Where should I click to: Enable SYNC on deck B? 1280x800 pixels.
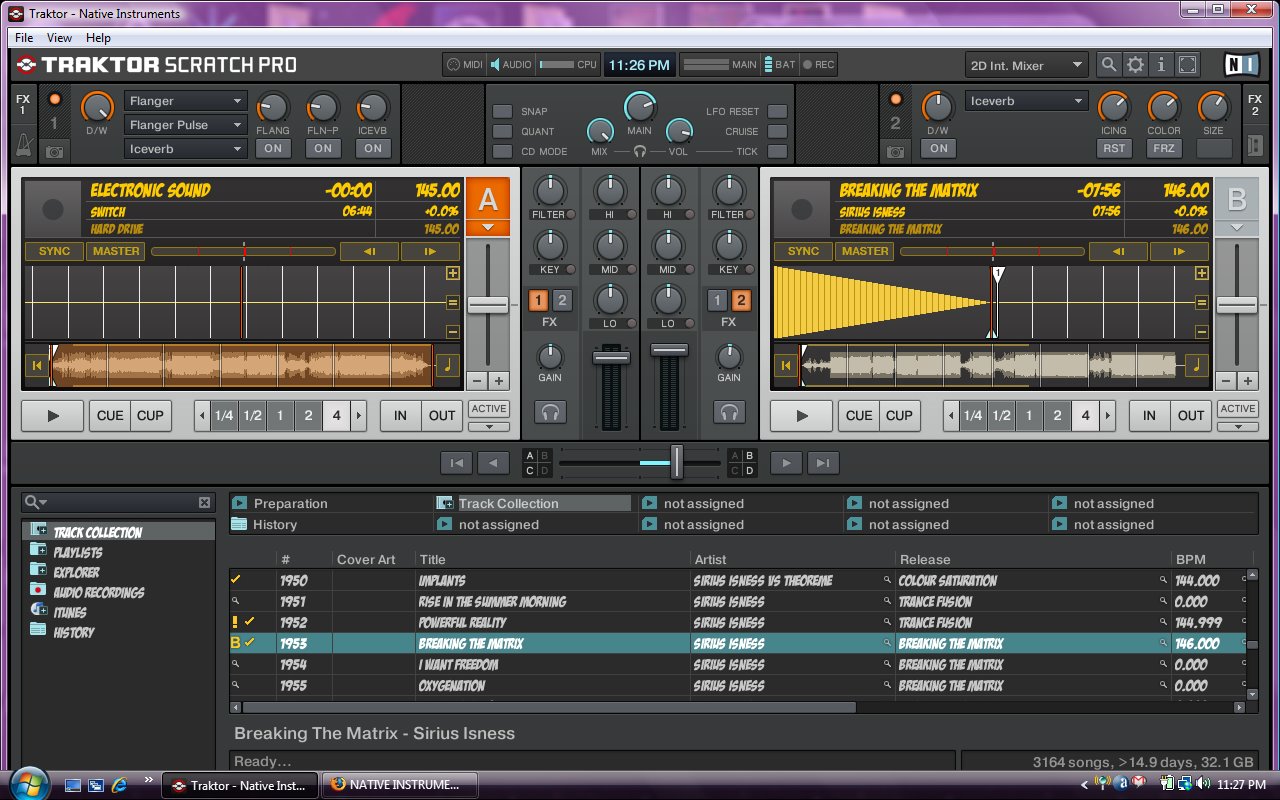(802, 251)
